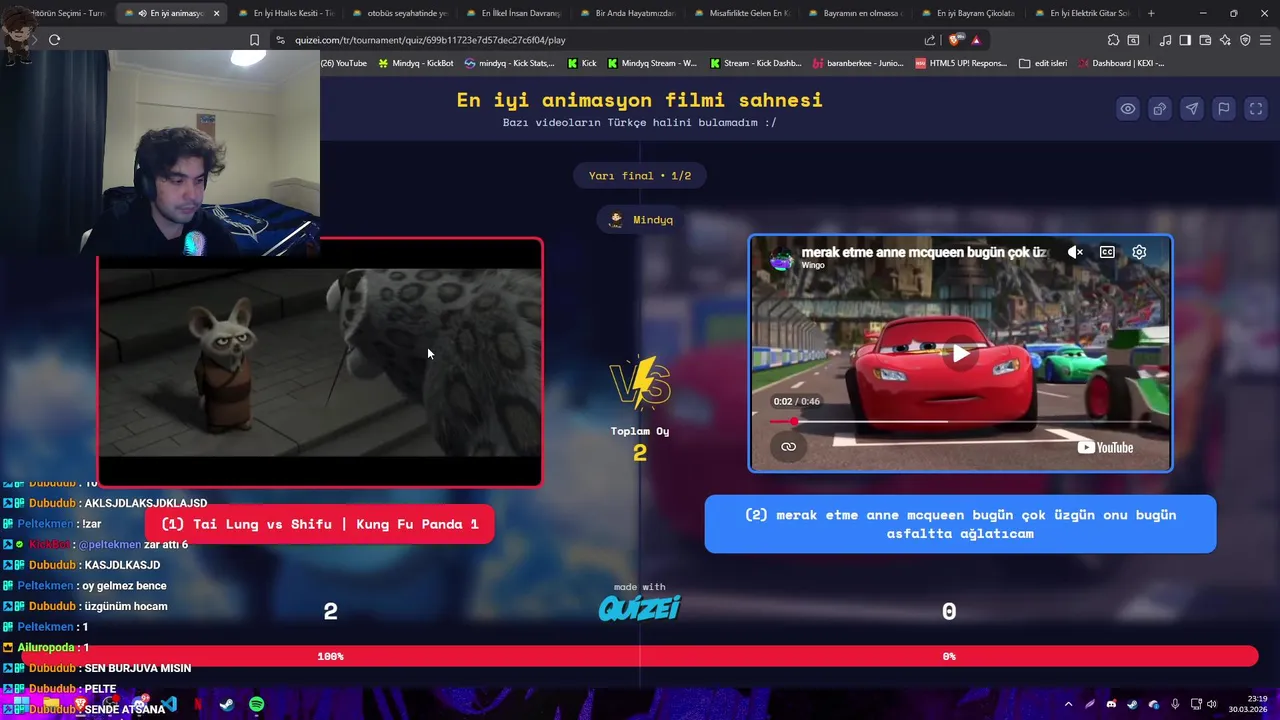Click the Kung Fu Panda video thumbnail
Image resolution: width=1280 pixels, height=720 pixels.
coord(320,362)
